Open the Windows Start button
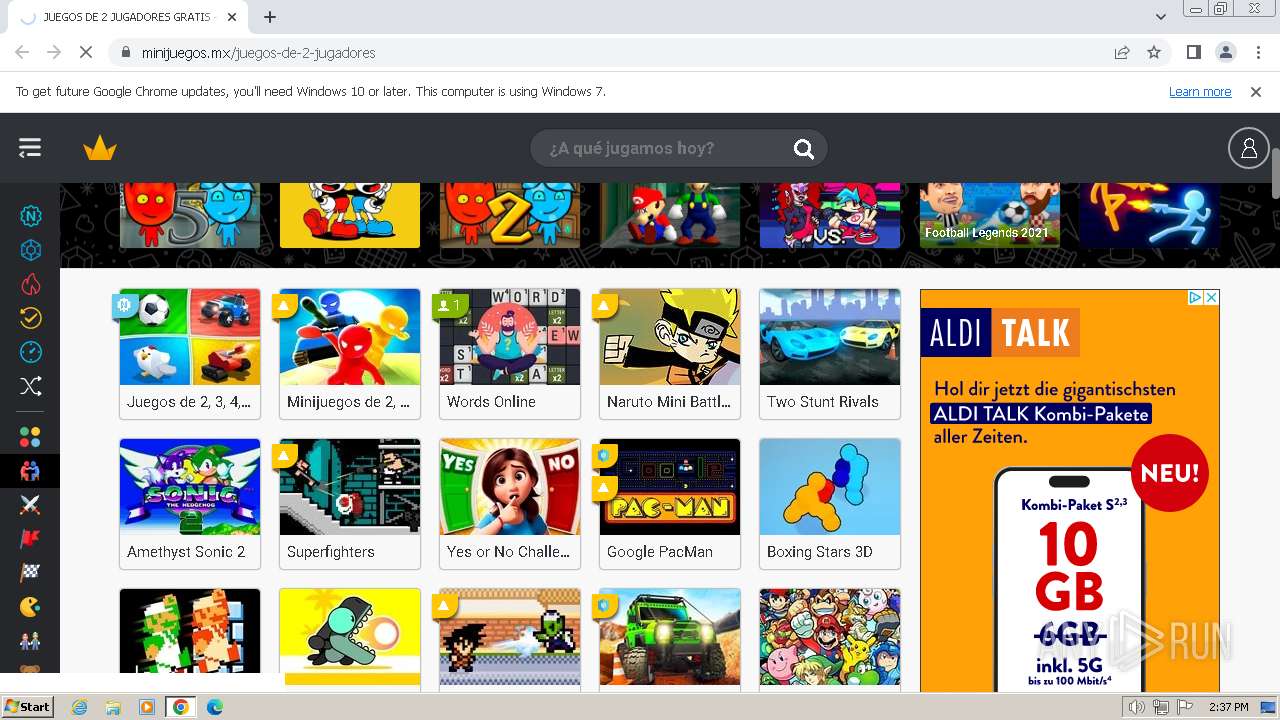 pyautogui.click(x=27, y=706)
